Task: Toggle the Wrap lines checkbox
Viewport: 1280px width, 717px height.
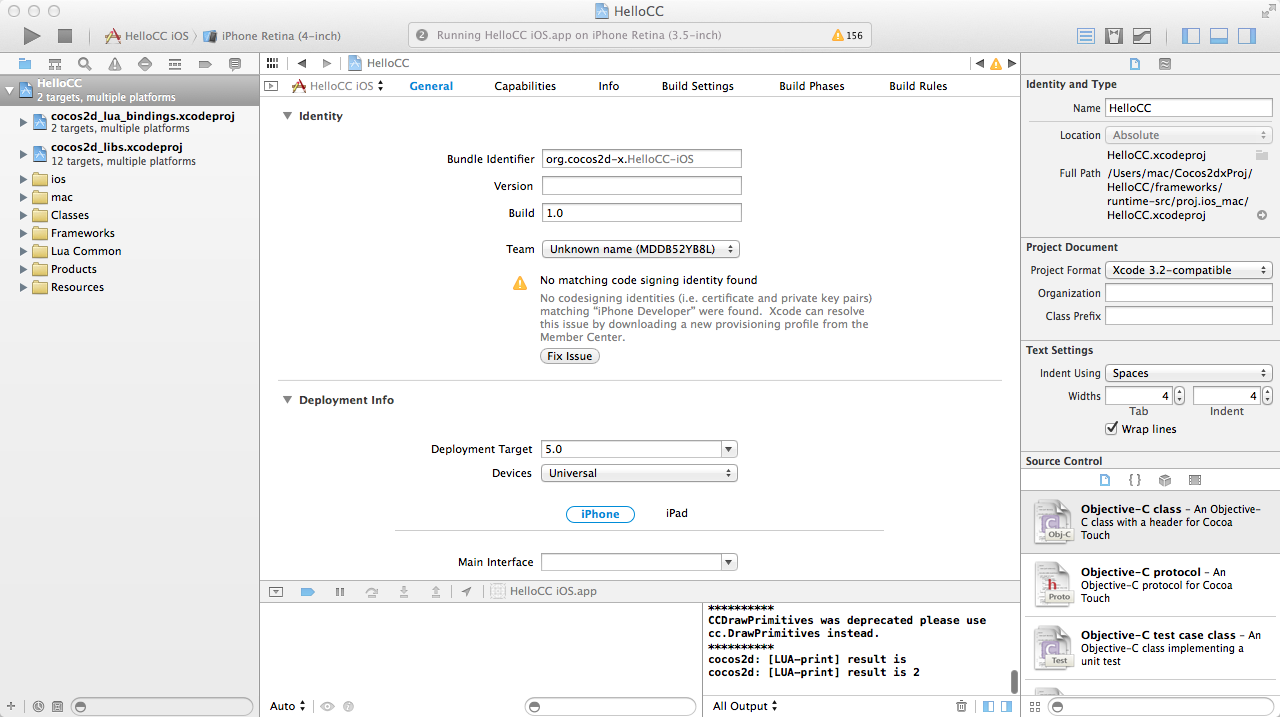Action: (x=1112, y=429)
